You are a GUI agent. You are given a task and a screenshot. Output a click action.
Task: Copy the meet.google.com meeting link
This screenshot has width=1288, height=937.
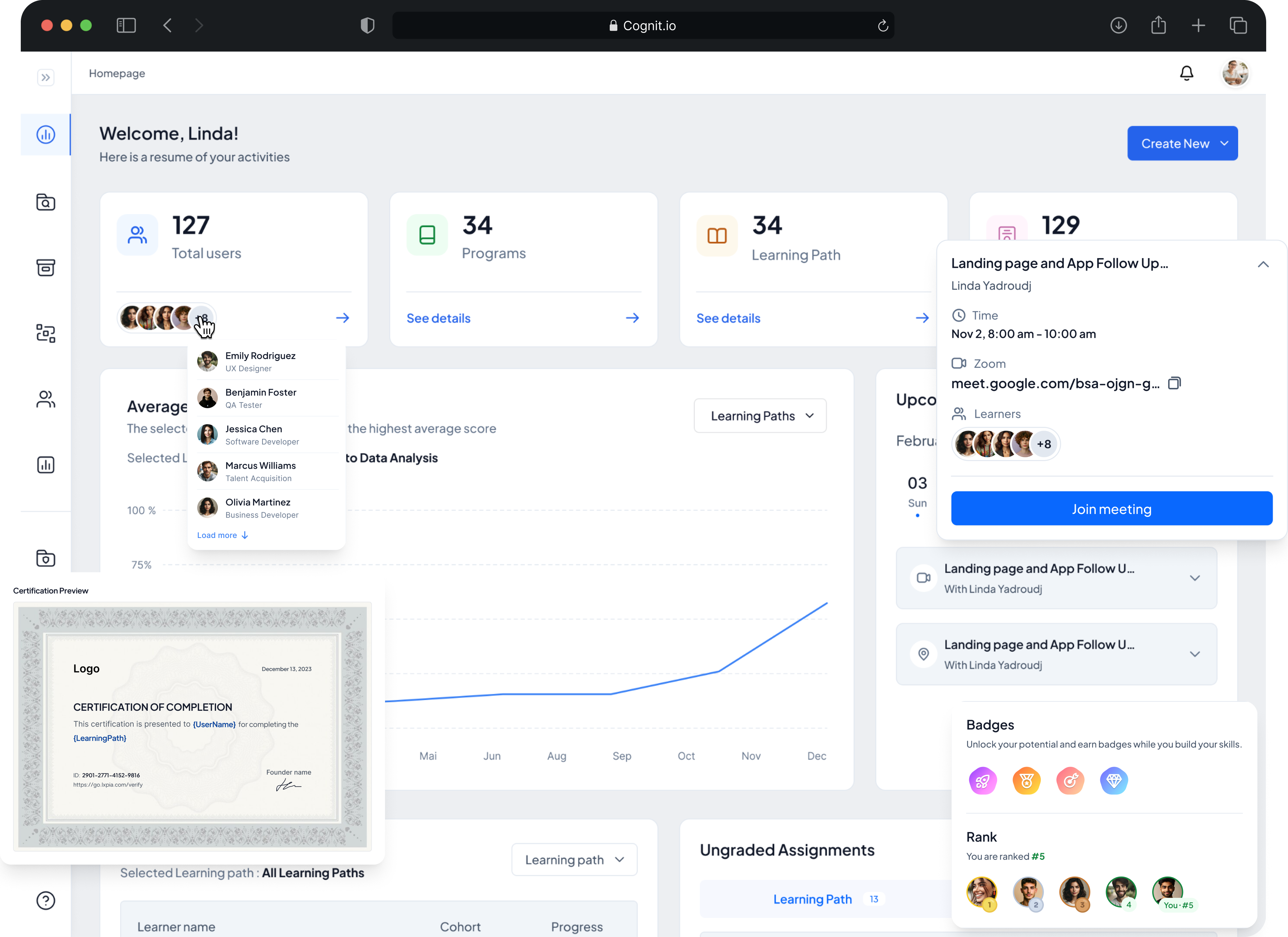pos(1174,383)
